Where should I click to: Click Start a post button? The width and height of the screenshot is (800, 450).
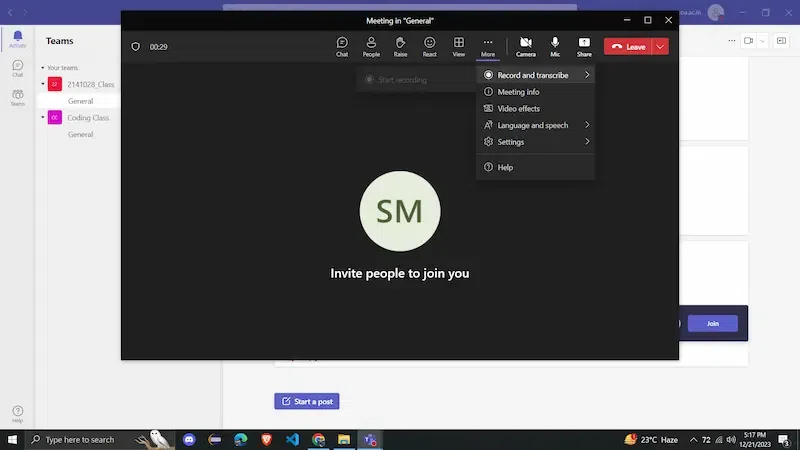pyautogui.click(x=307, y=401)
